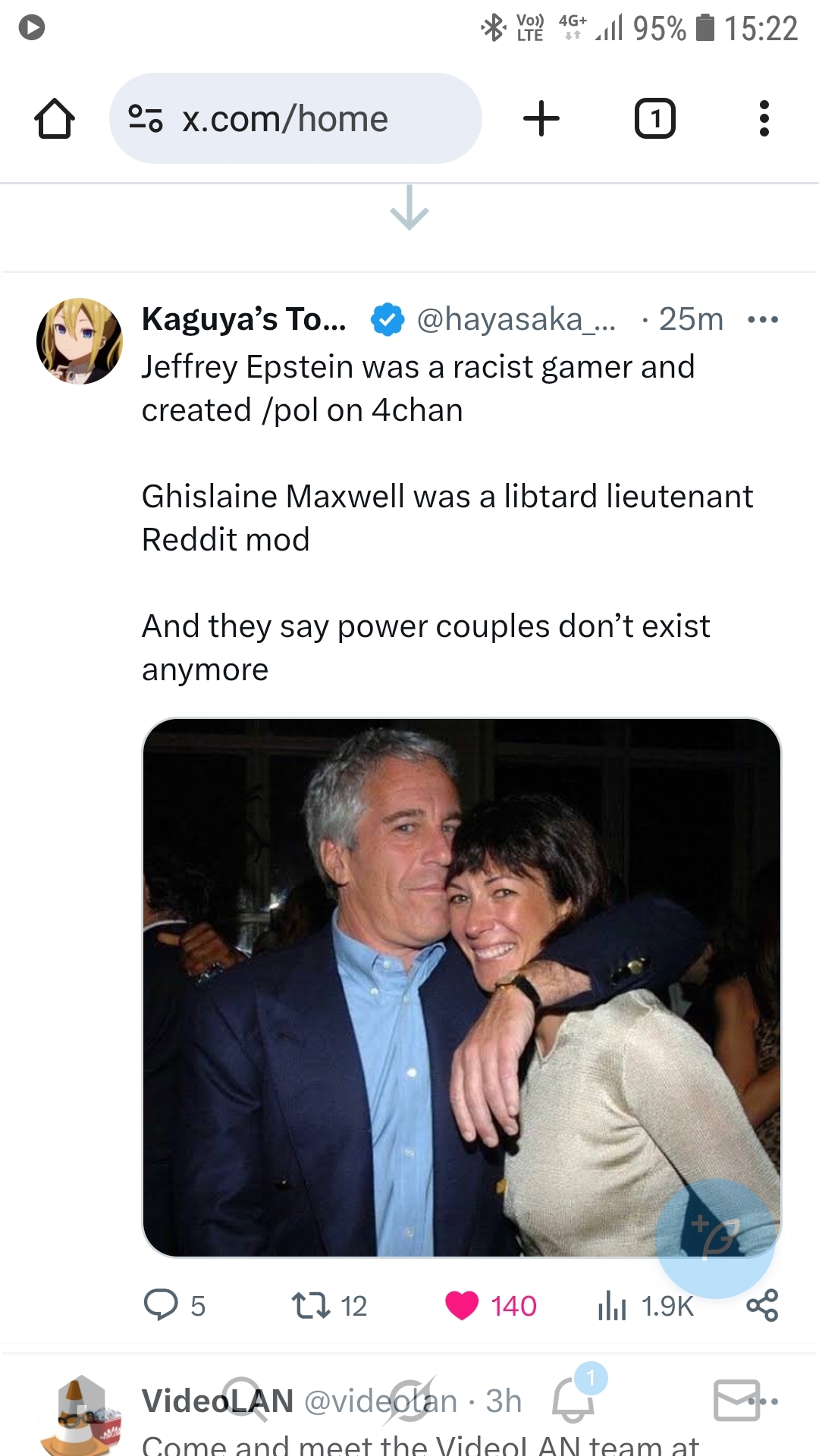The width and height of the screenshot is (819, 1456).
Task: Open the tab switcher showing 1 tab
Action: (654, 119)
